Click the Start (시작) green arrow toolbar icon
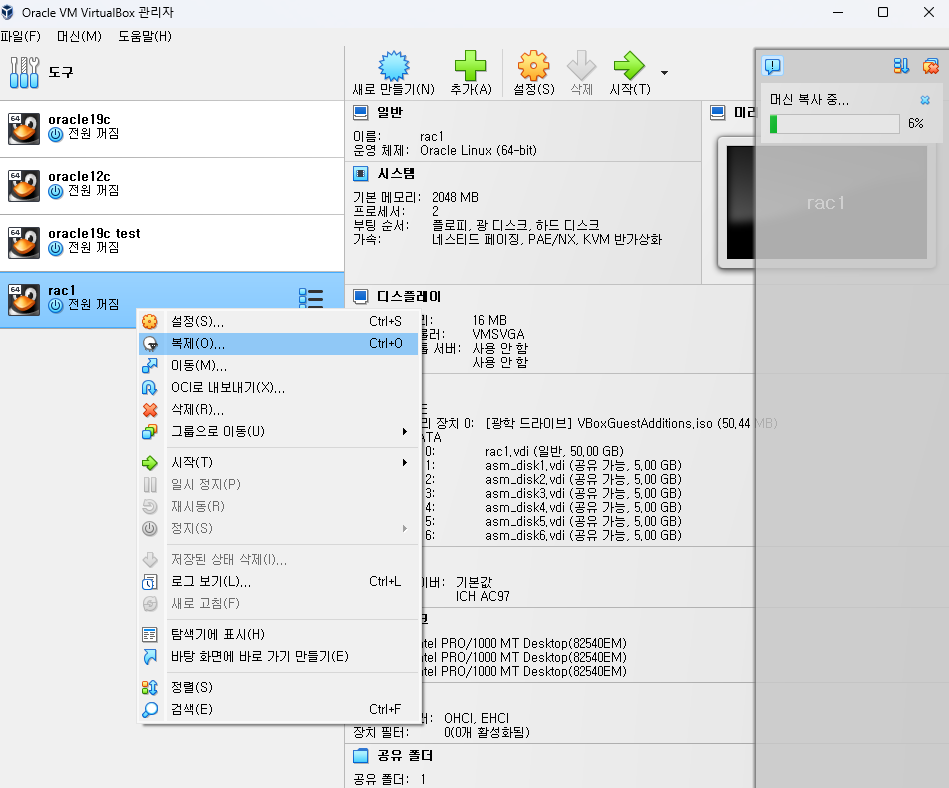The image size is (949, 788). click(x=629, y=66)
